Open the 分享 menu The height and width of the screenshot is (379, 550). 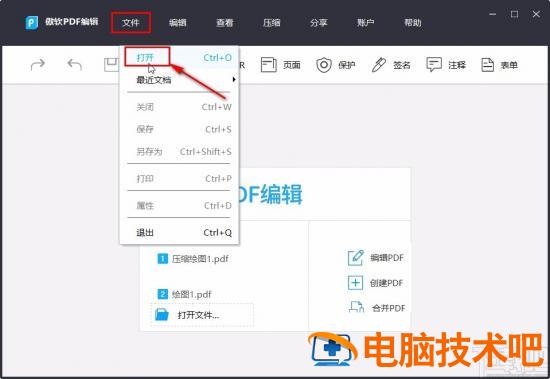(x=318, y=23)
